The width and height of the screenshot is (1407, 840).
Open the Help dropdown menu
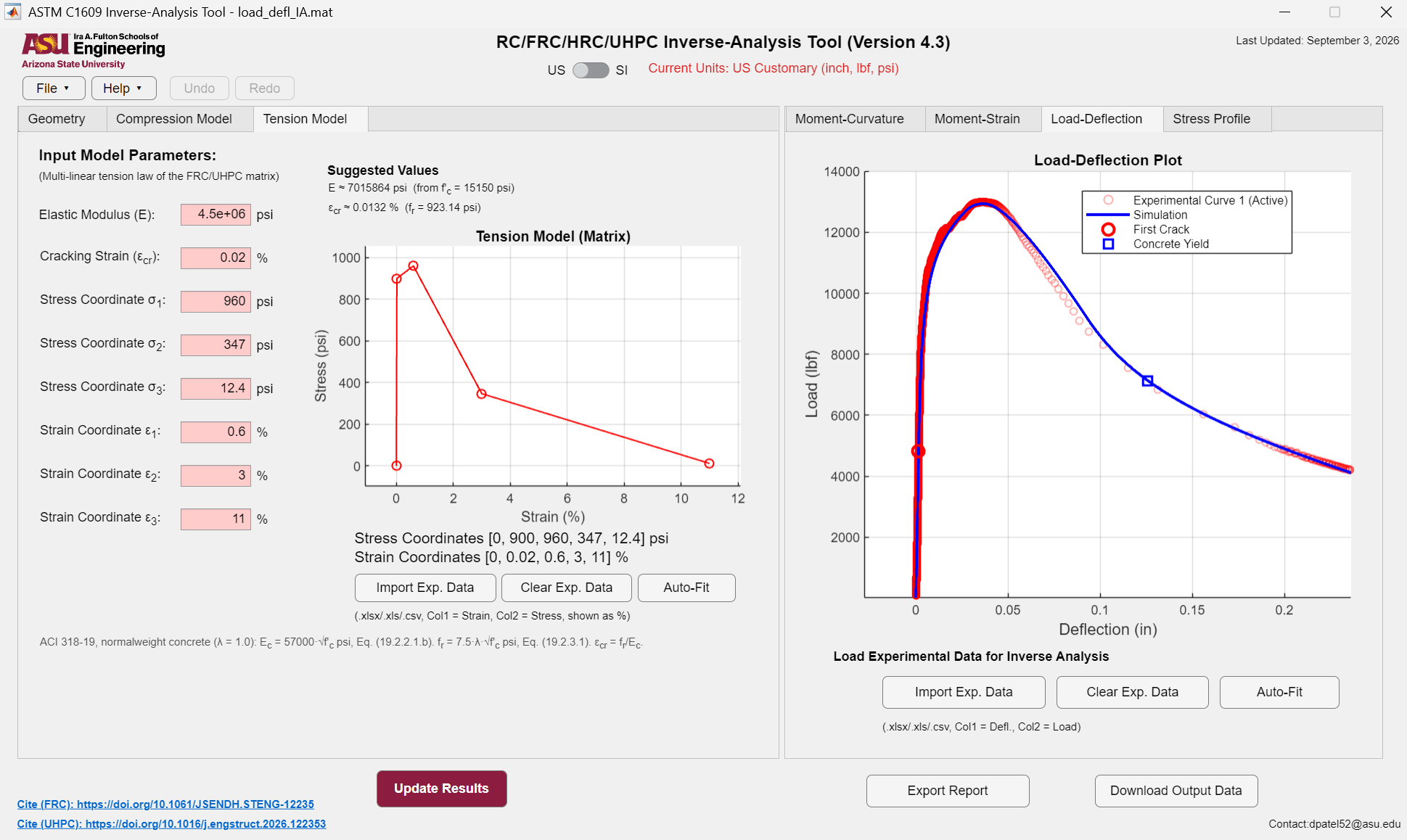pyautogui.click(x=123, y=88)
